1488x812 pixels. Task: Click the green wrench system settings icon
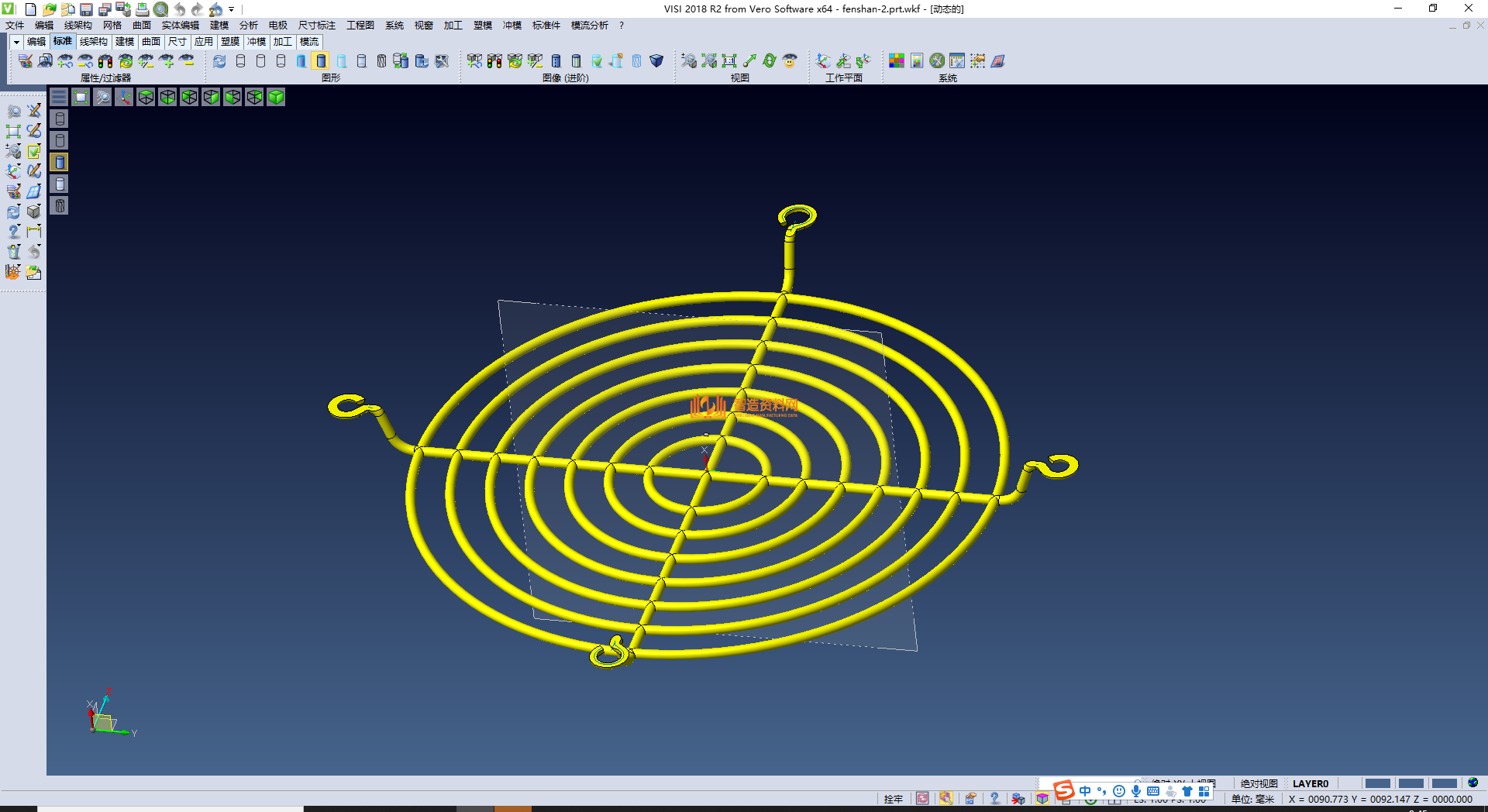coord(937,61)
